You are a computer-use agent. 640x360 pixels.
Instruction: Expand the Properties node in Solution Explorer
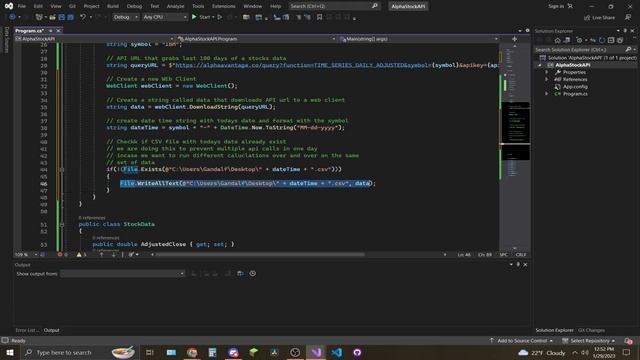(x=547, y=72)
